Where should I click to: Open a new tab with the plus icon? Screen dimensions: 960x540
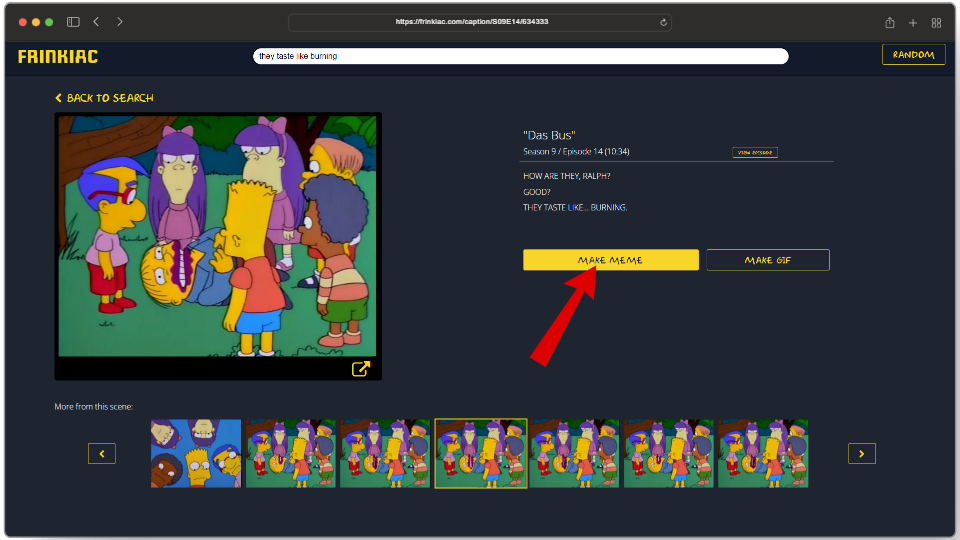pos(913,23)
